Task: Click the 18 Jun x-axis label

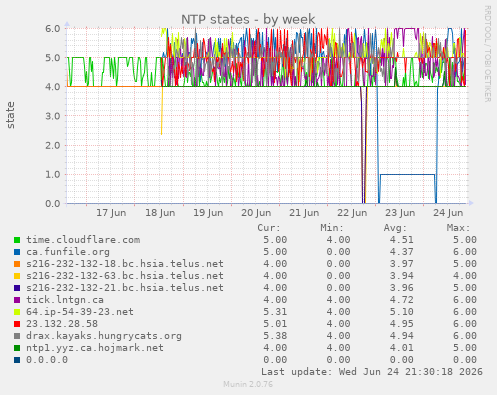Action: [x=160, y=213]
